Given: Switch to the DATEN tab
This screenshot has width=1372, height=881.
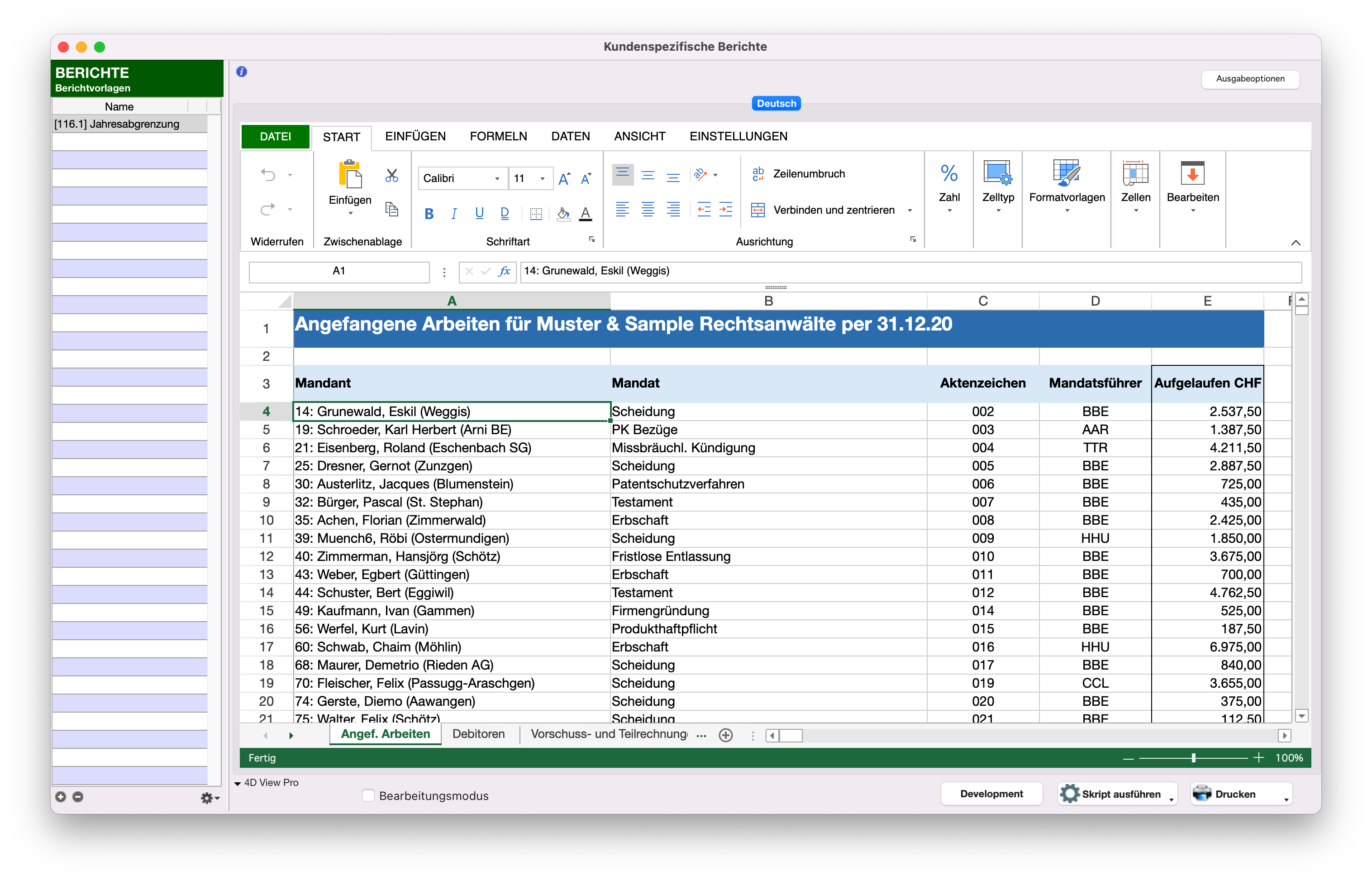Looking at the screenshot, I should click(570, 136).
